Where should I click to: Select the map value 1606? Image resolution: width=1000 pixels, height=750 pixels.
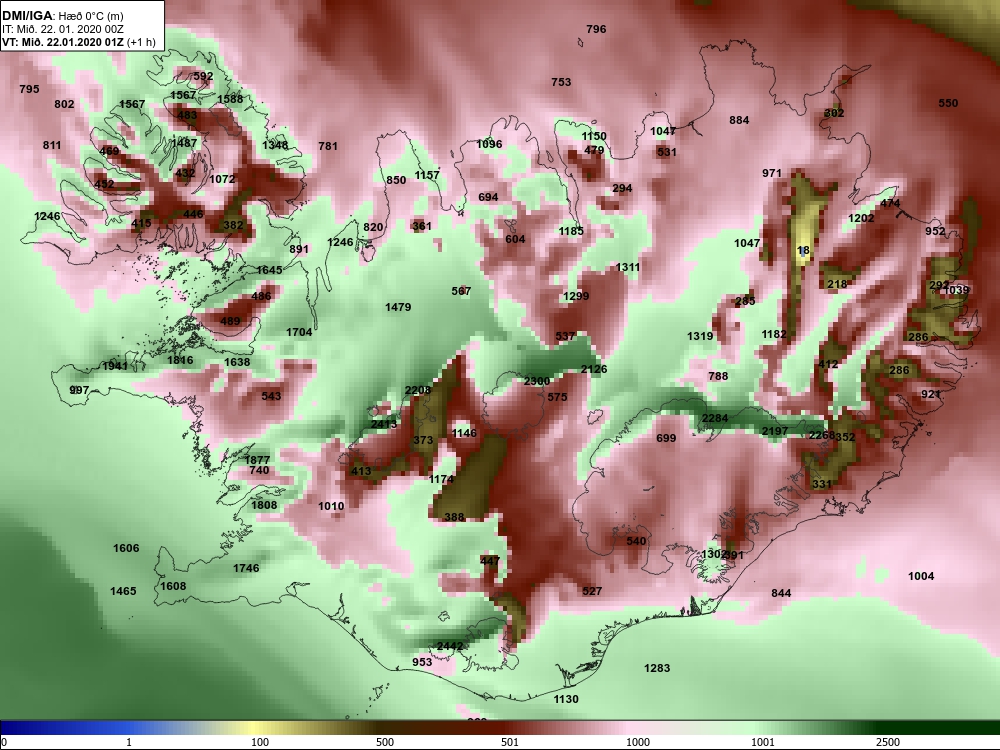pyautogui.click(x=126, y=548)
